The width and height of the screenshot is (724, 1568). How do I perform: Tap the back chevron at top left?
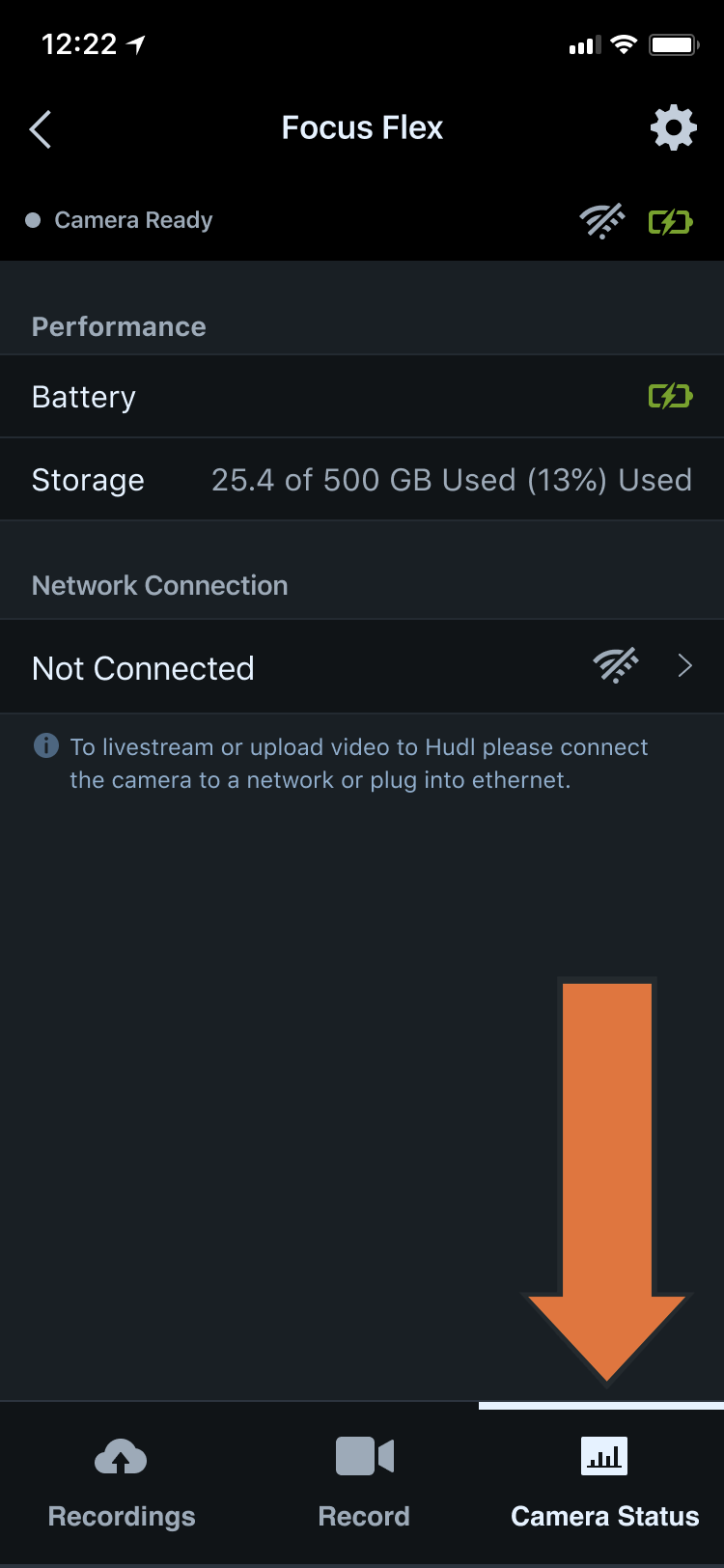click(39, 126)
